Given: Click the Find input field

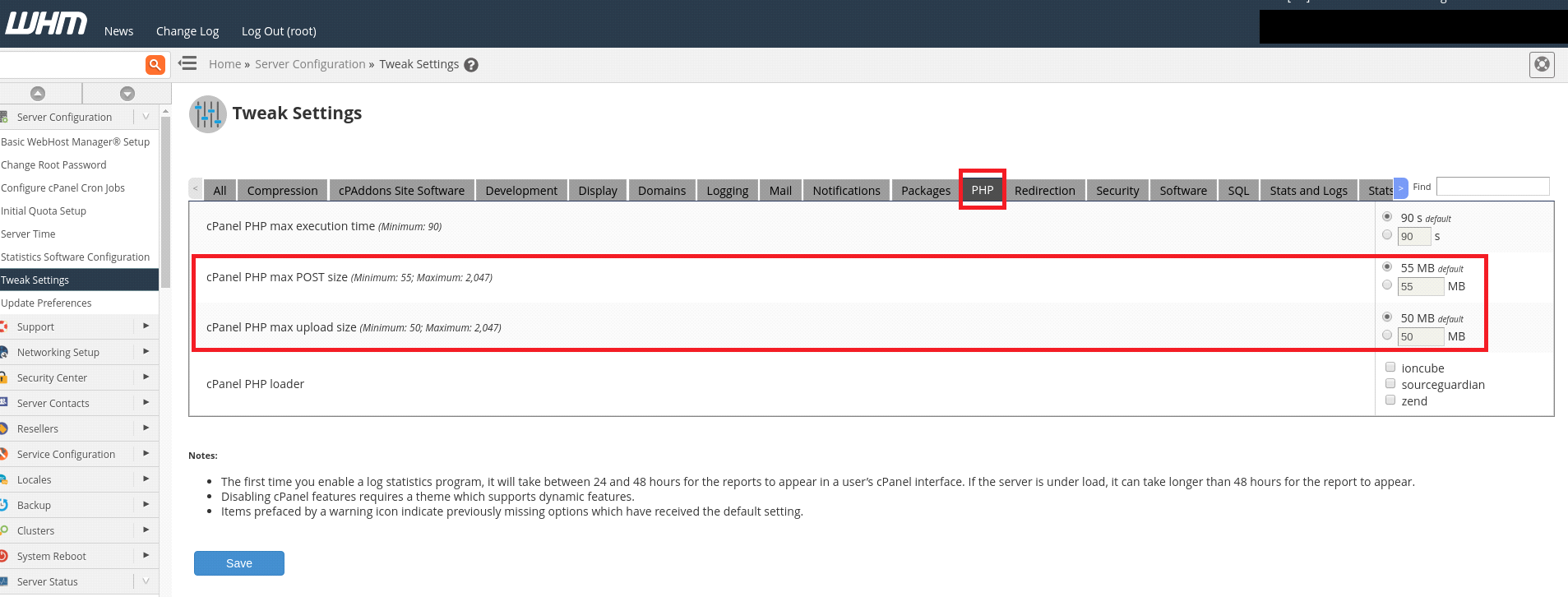Looking at the screenshot, I should (x=1492, y=187).
